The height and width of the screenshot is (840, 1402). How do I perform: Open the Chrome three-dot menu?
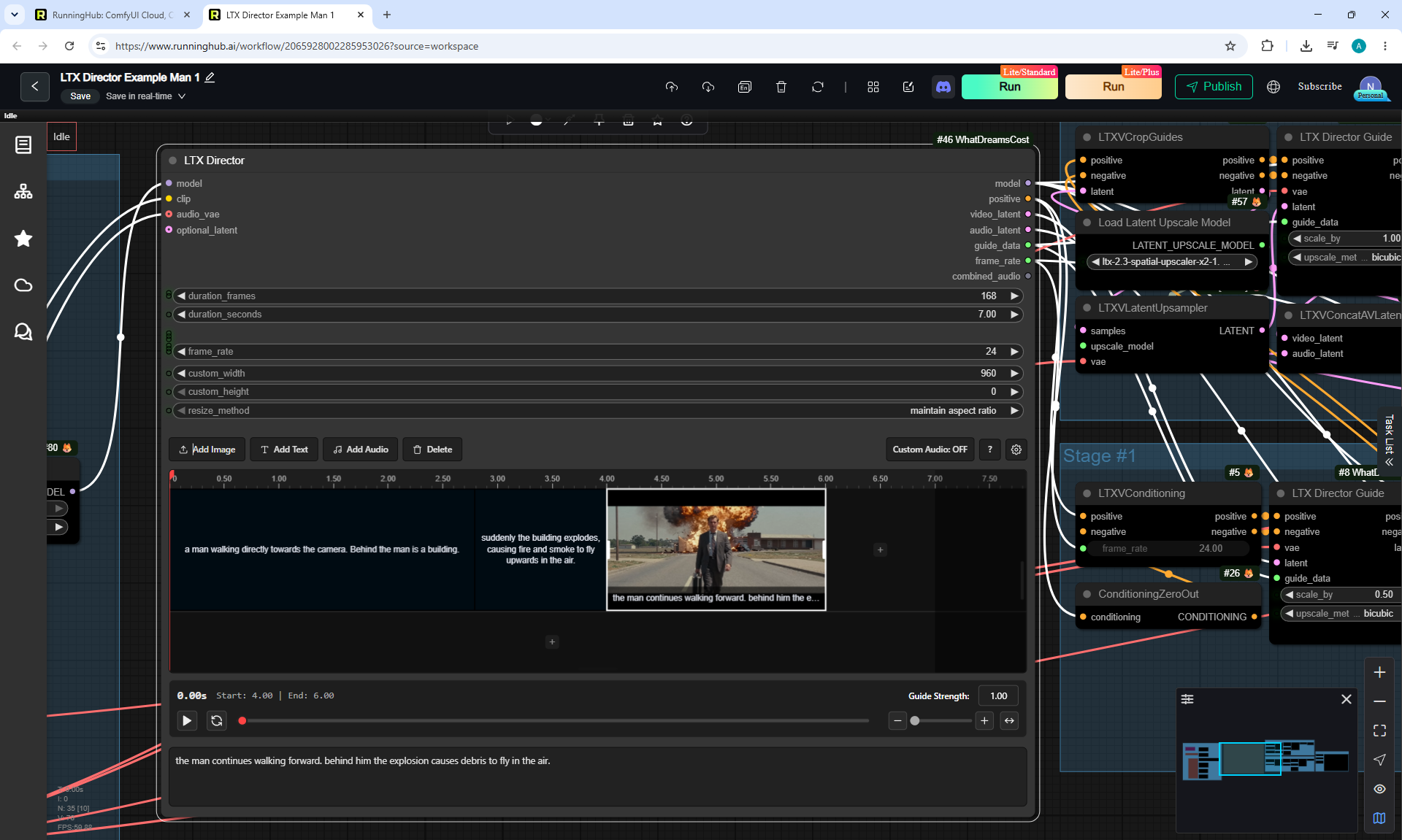click(x=1385, y=46)
